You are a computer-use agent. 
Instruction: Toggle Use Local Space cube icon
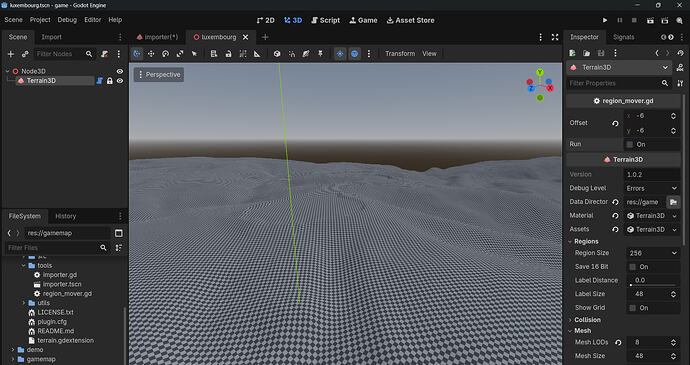pyautogui.click(x=277, y=54)
